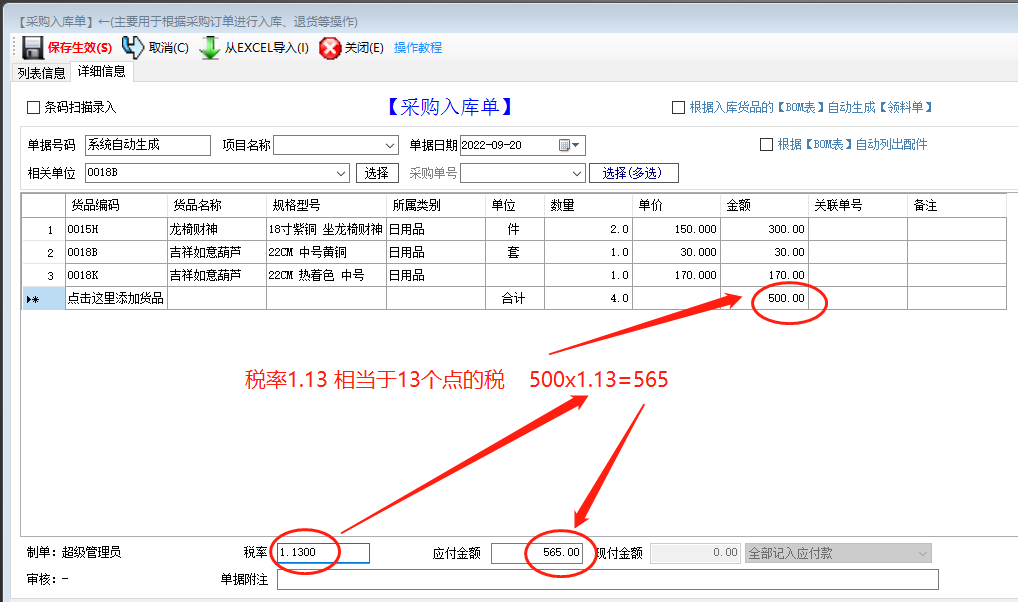Click inside the 单据附注 remarks field
Viewport: 1018px width, 602px height.
[x=600, y=579]
